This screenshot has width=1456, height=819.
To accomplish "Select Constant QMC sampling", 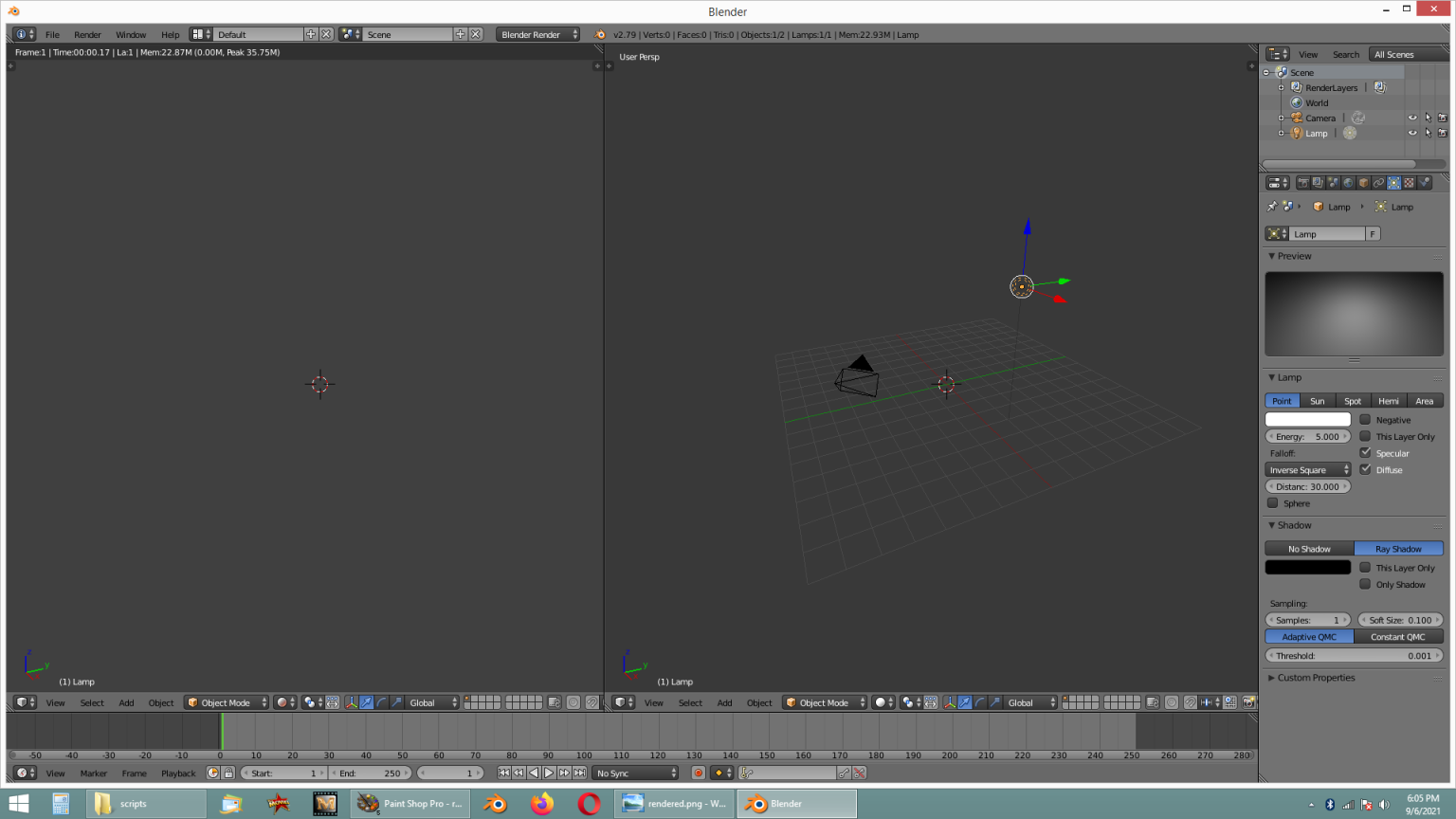I will tap(1398, 637).
